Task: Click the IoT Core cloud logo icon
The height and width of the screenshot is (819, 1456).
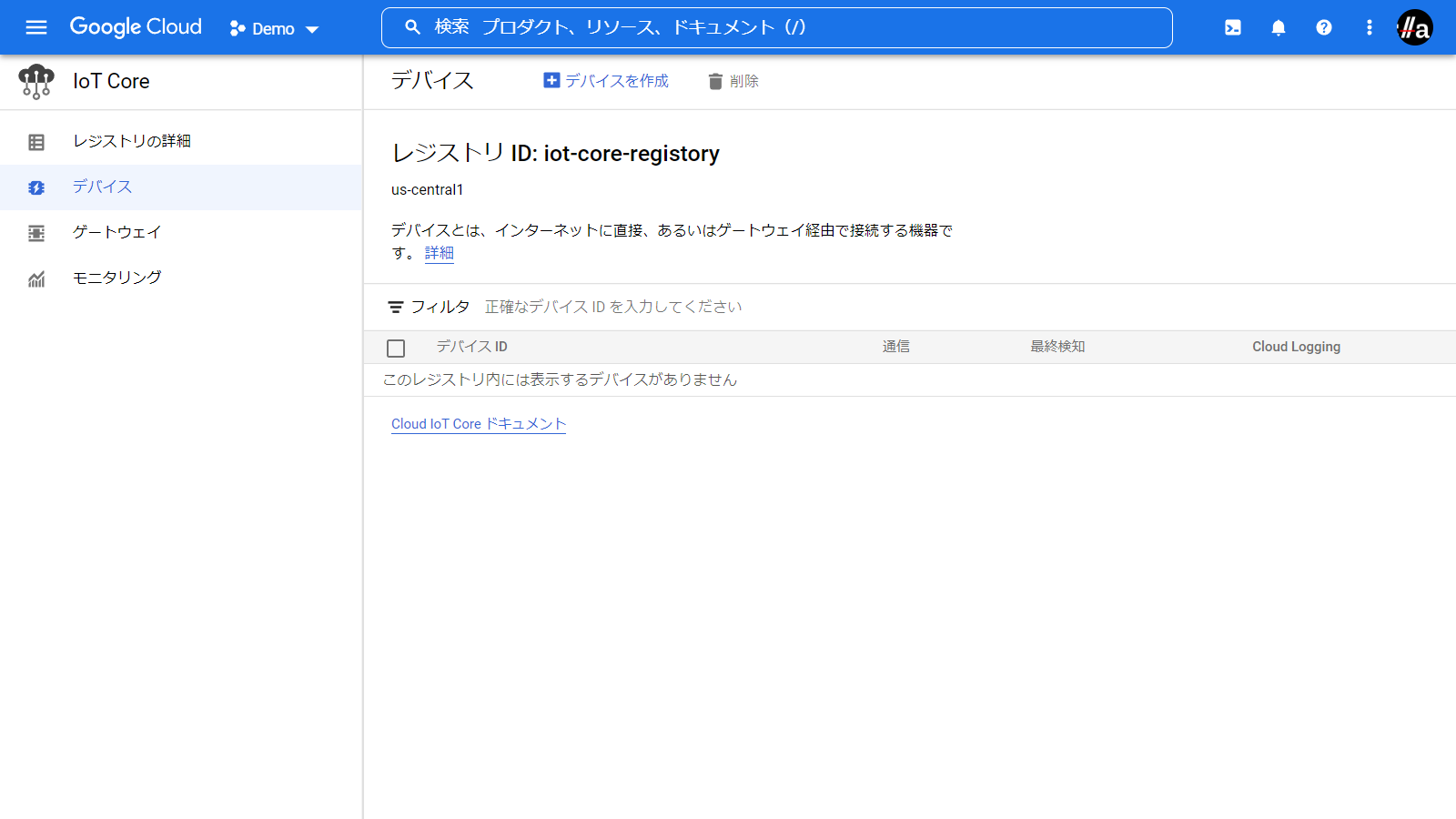Action: point(36,81)
